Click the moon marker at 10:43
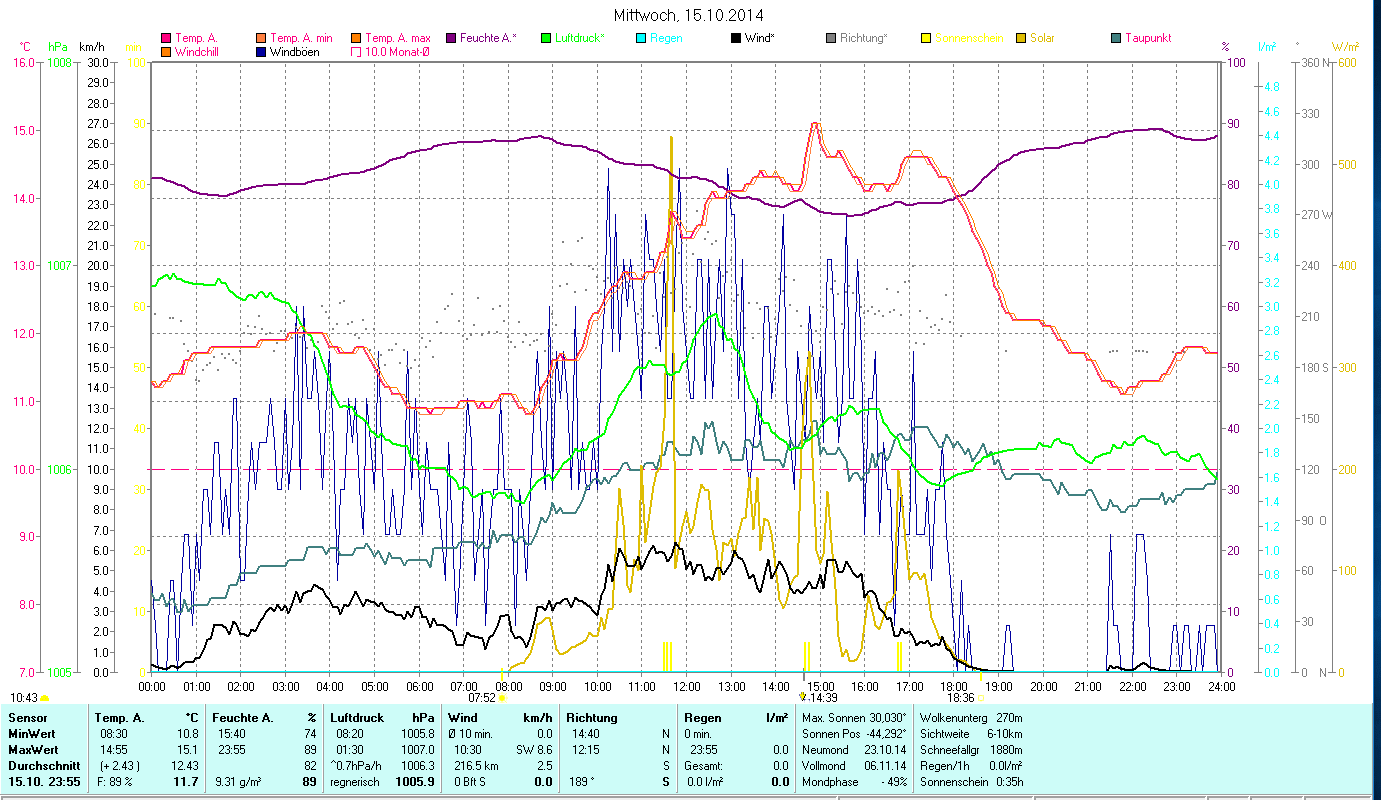 44,697
